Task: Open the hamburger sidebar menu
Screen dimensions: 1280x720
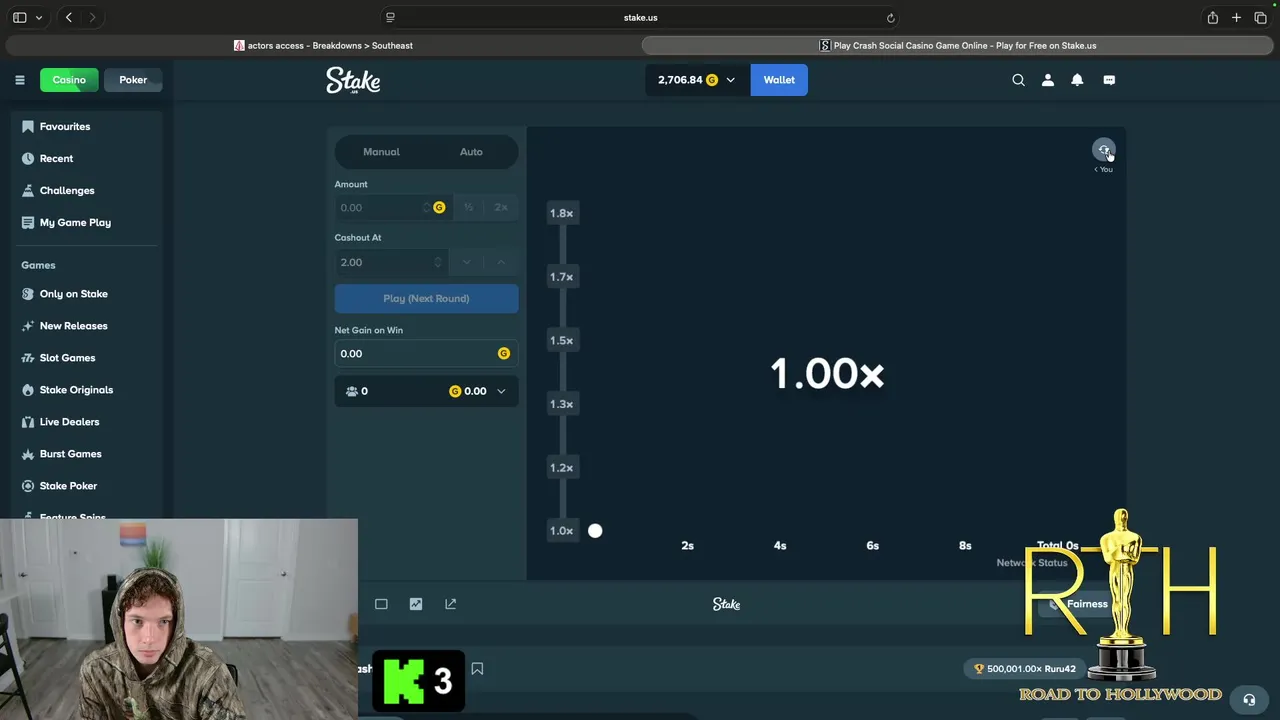Action: tap(19, 80)
